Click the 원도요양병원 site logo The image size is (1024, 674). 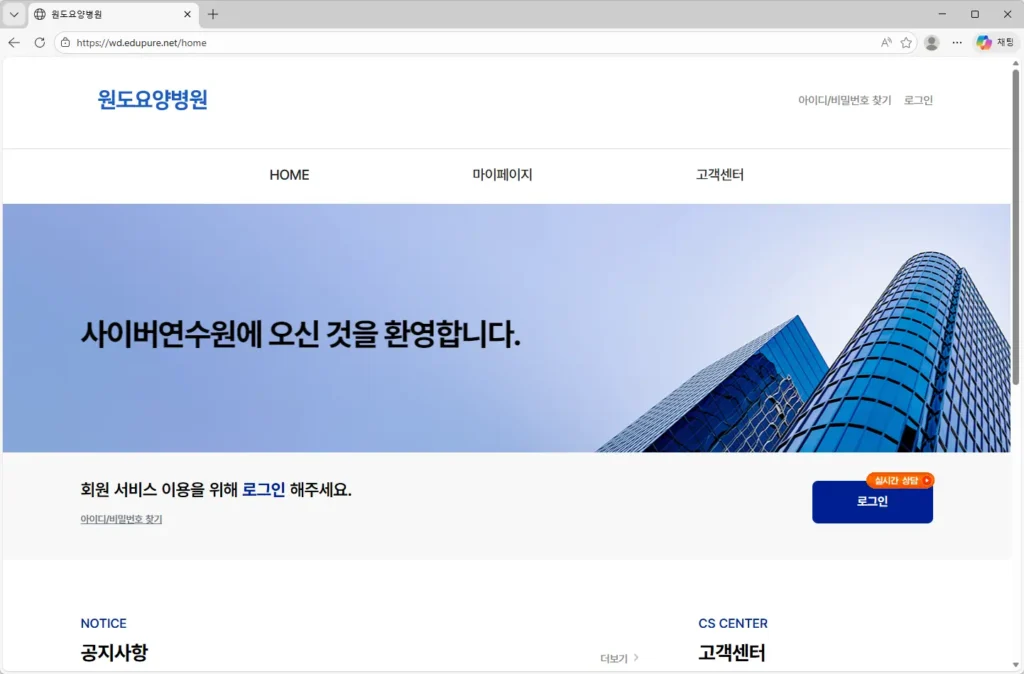pos(151,100)
